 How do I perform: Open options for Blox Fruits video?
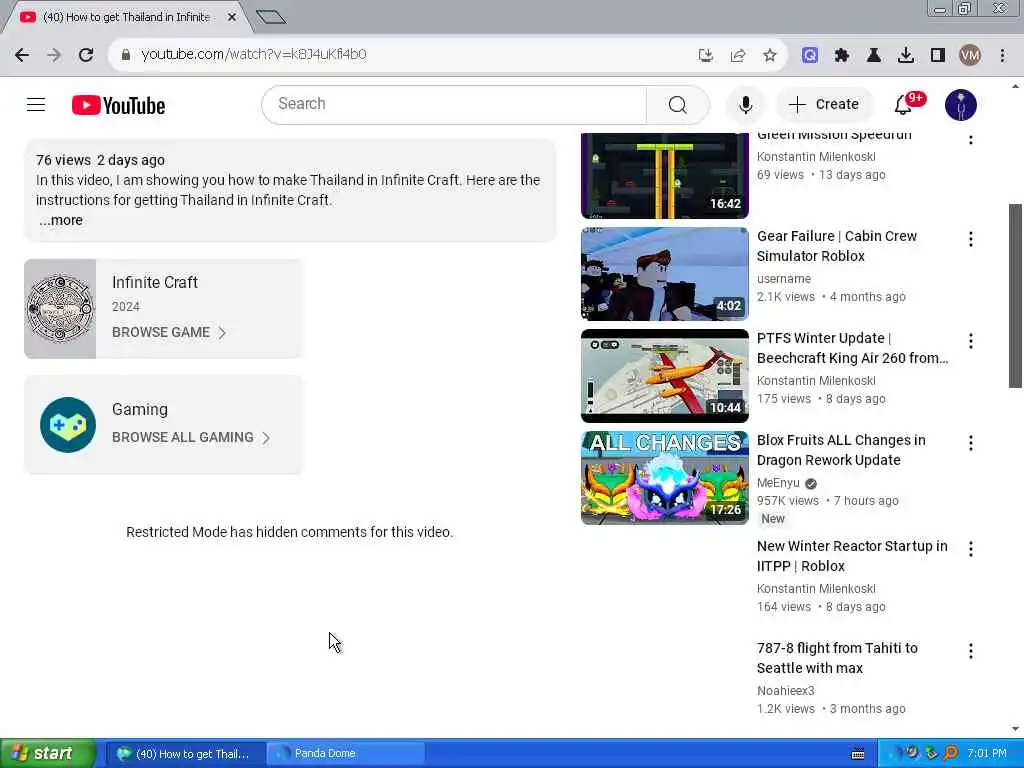pyautogui.click(x=970, y=443)
